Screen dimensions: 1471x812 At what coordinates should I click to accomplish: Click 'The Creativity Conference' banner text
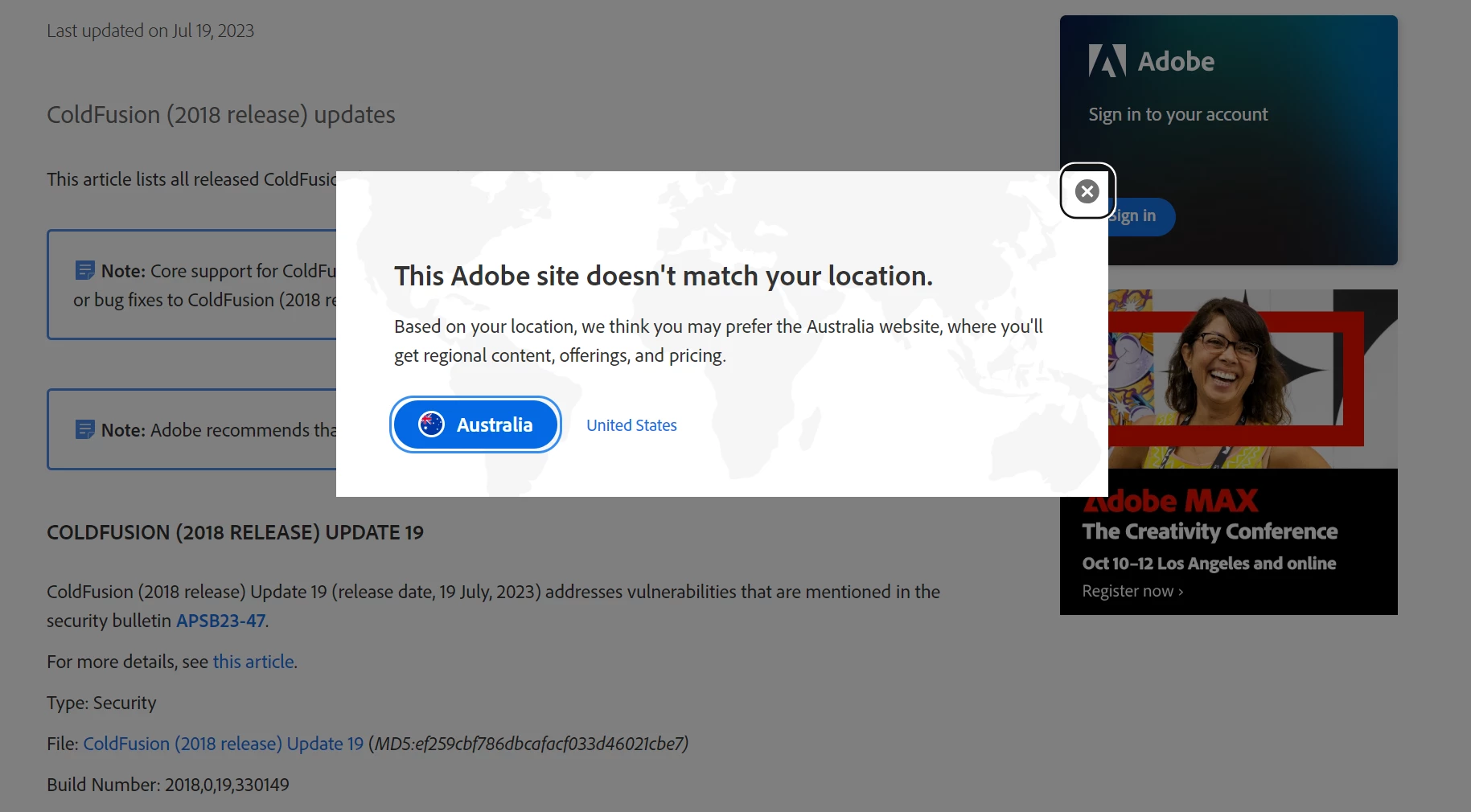(x=1210, y=531)
